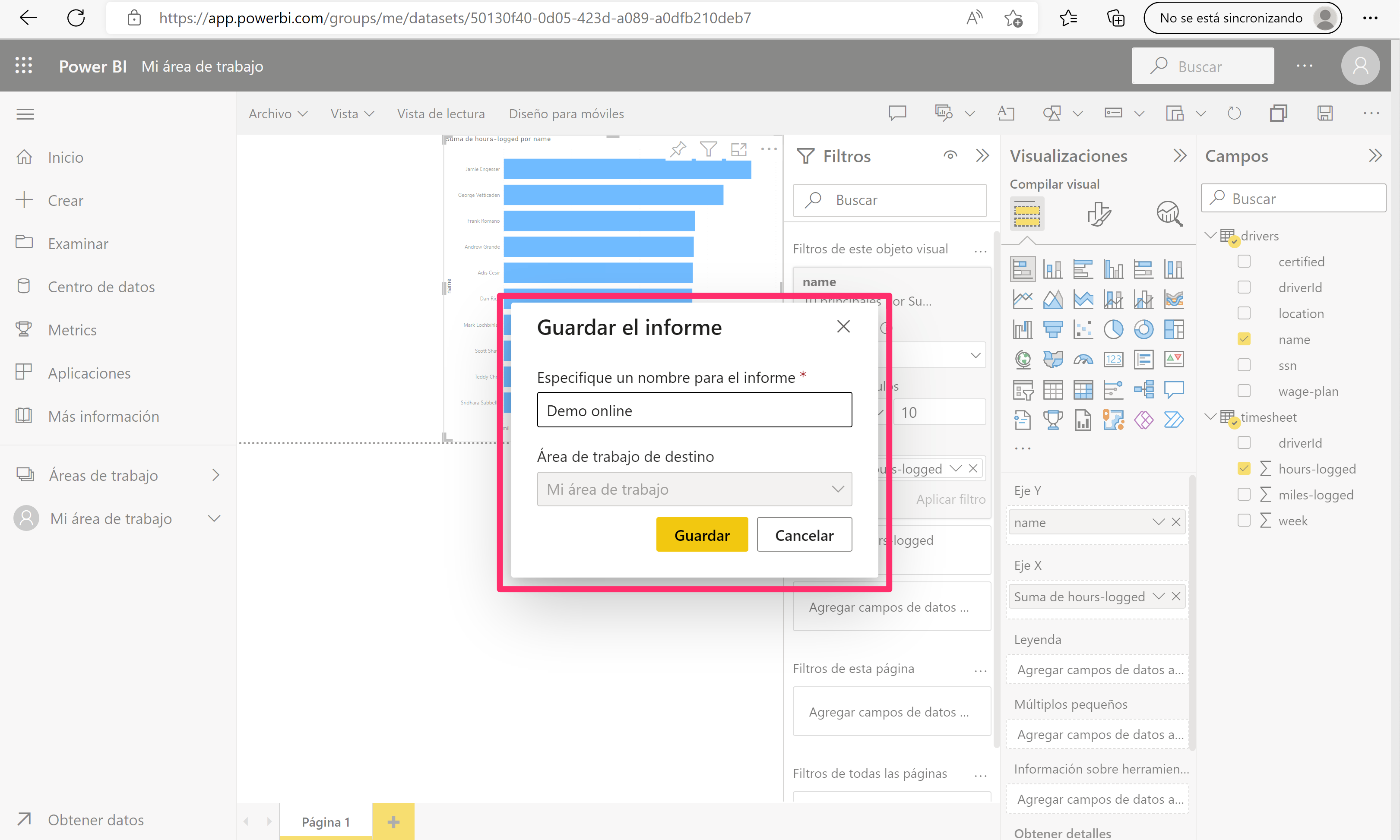Open the name field dropdown in Eje Y
Screen dimensions: 1400x840
pos(1158,522)
